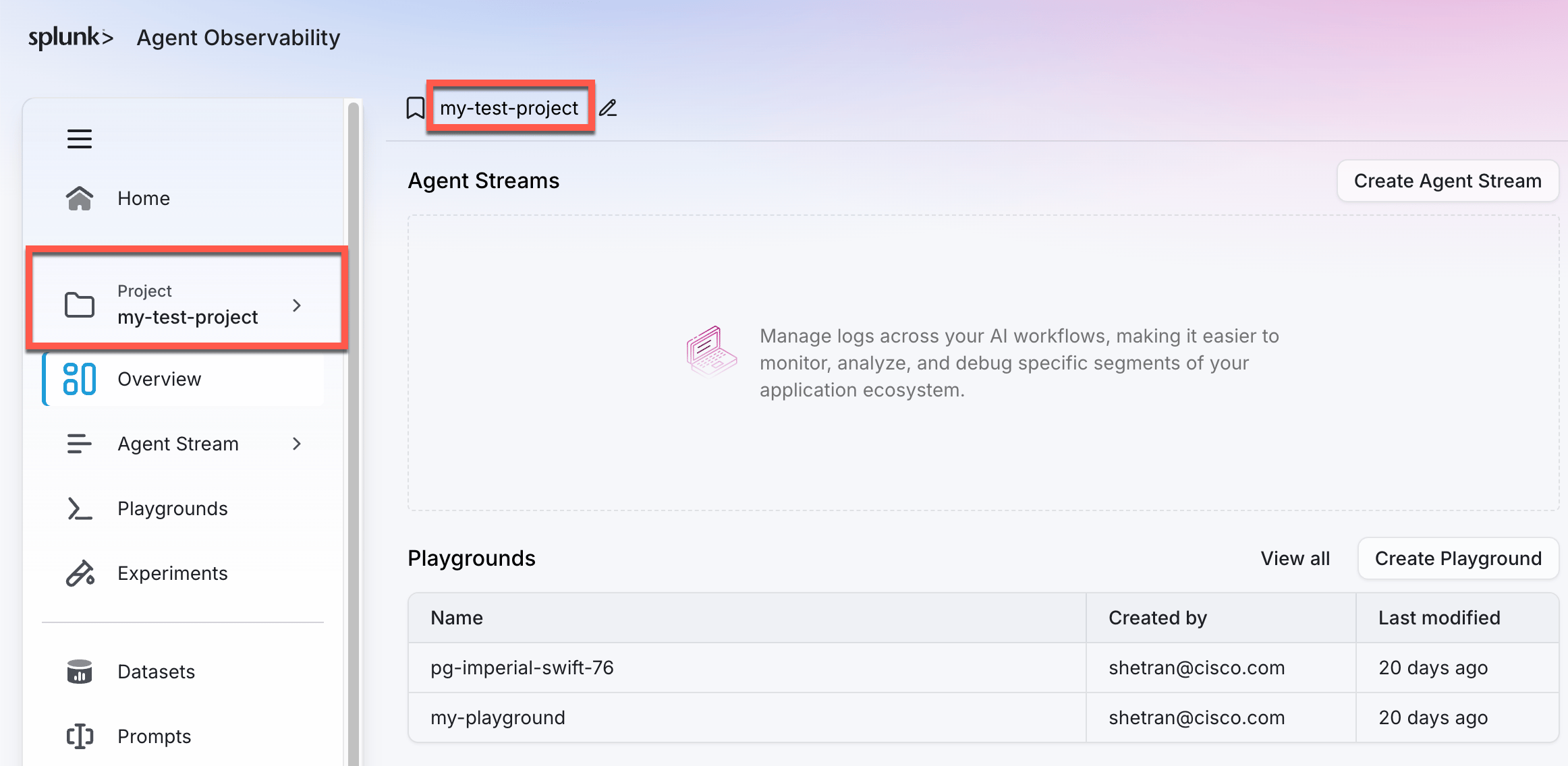Edit the project name using the pencil icon
1568x766 pixels.
click(x=608, y=108)
